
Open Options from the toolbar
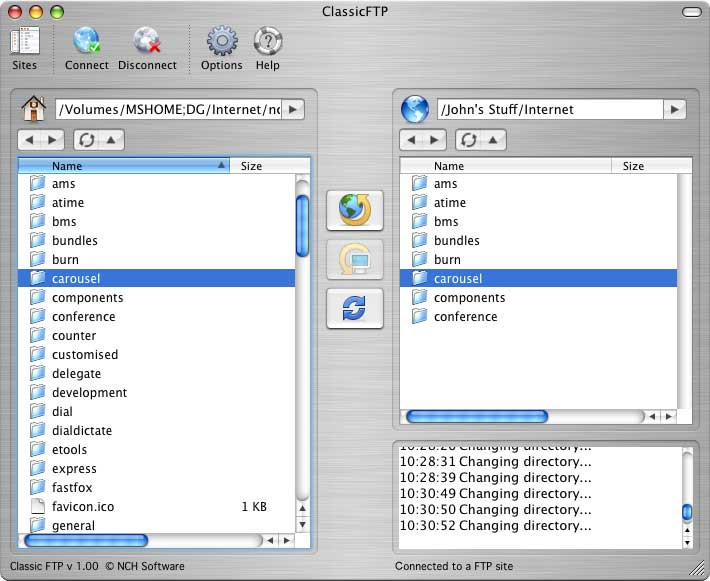tap(222, 48)
